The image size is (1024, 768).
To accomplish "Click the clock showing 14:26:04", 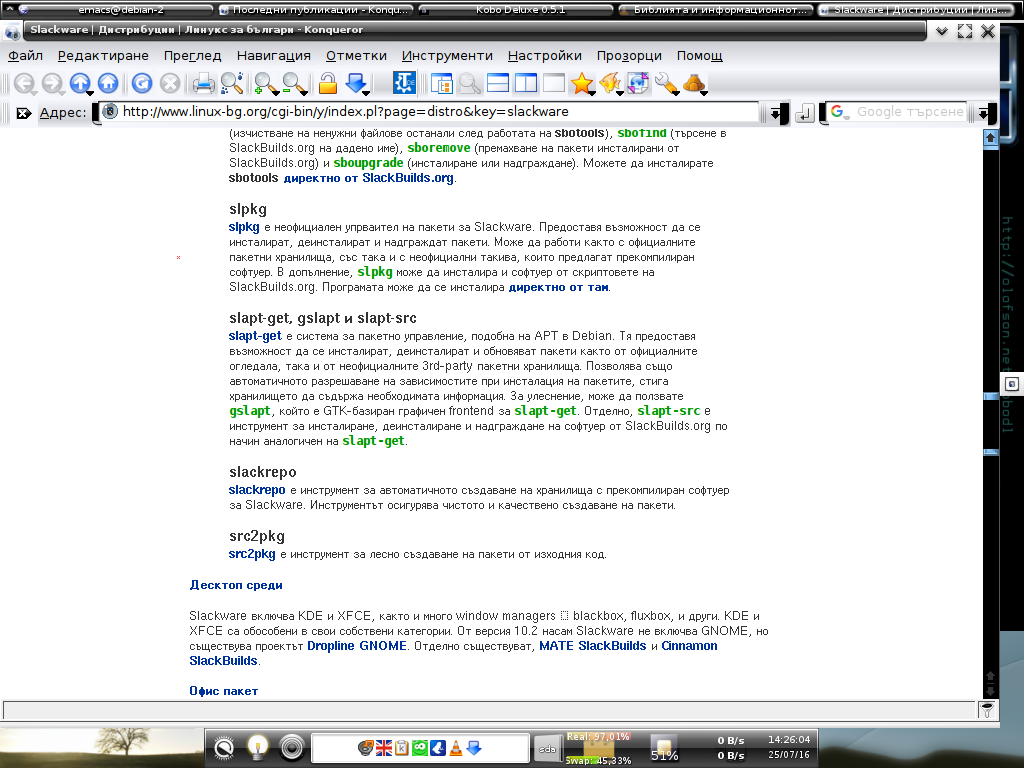I will coord(789,740).
